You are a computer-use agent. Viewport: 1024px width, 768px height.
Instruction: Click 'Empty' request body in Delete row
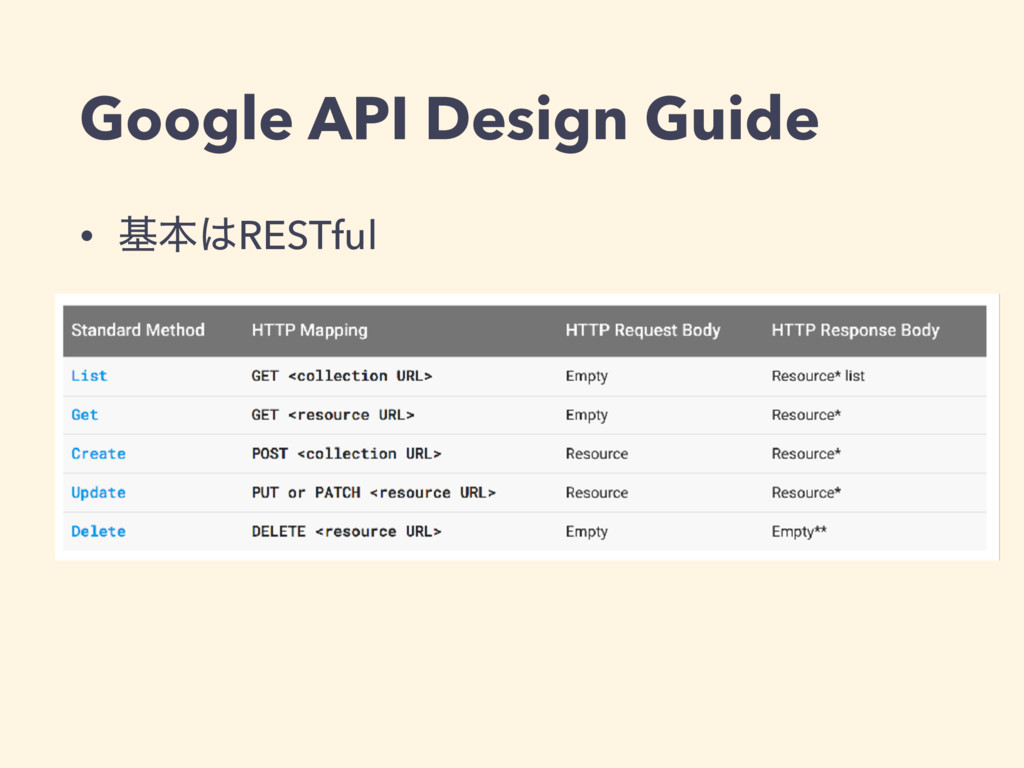(x=586, y=532)
